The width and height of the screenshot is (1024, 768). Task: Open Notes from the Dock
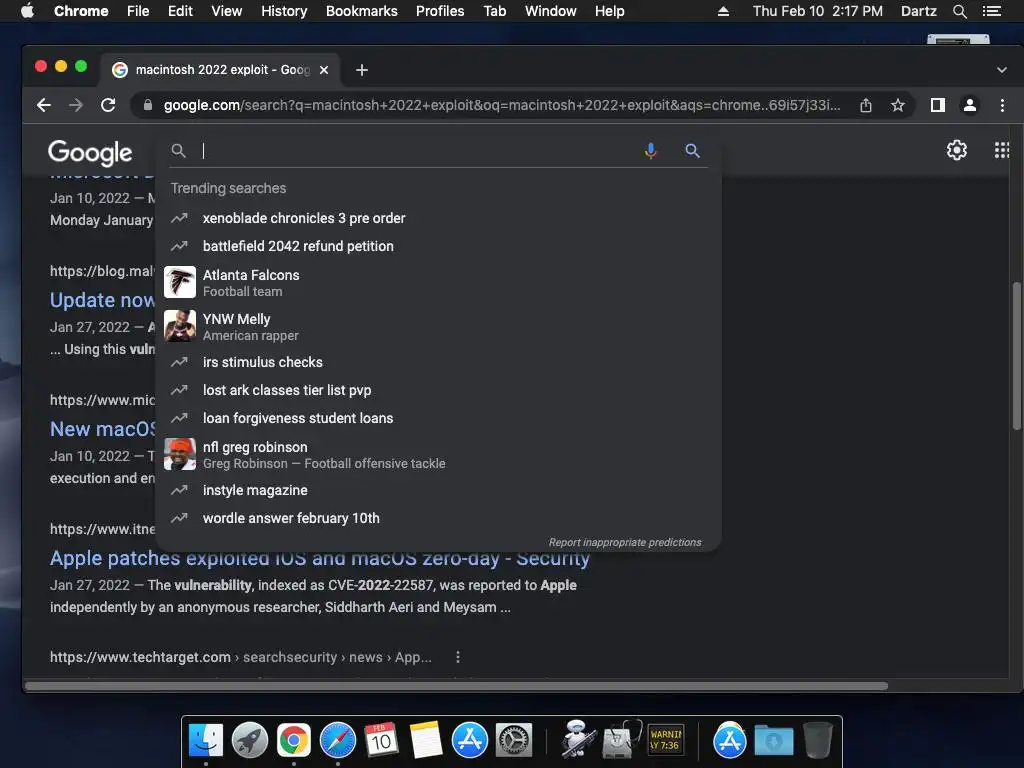pos(426,741)
